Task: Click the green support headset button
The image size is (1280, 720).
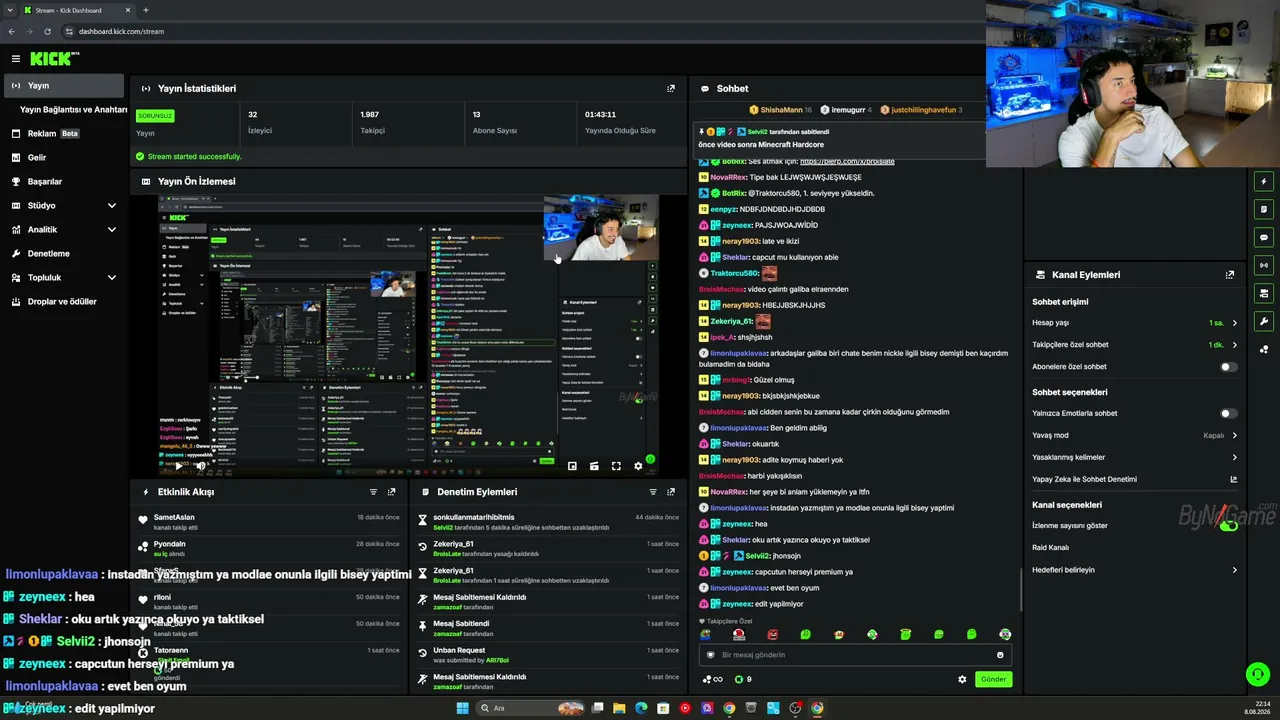Action: 1258,674
